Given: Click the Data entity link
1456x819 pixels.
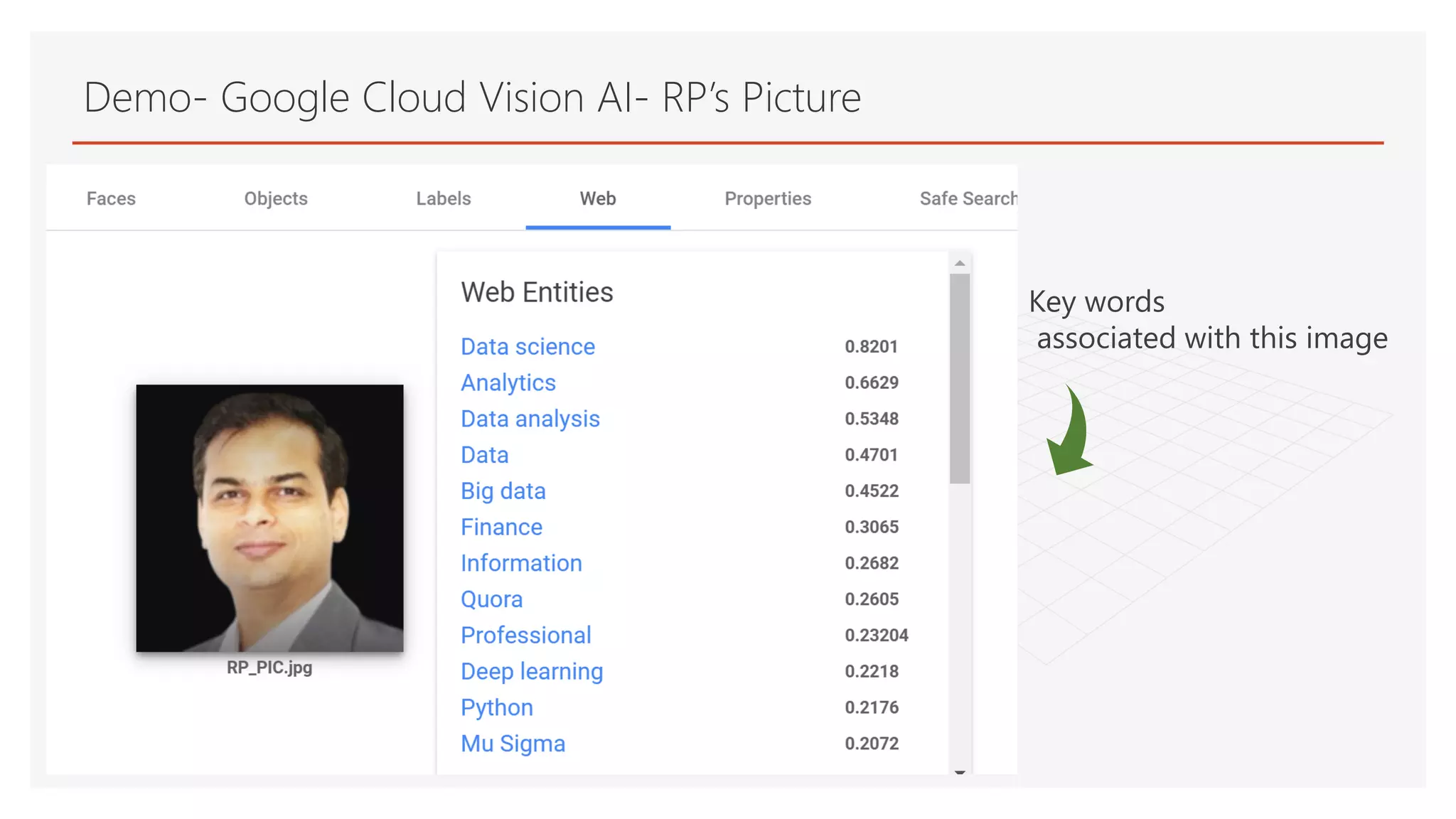Looking at the screenshot, I should [485, 455].
